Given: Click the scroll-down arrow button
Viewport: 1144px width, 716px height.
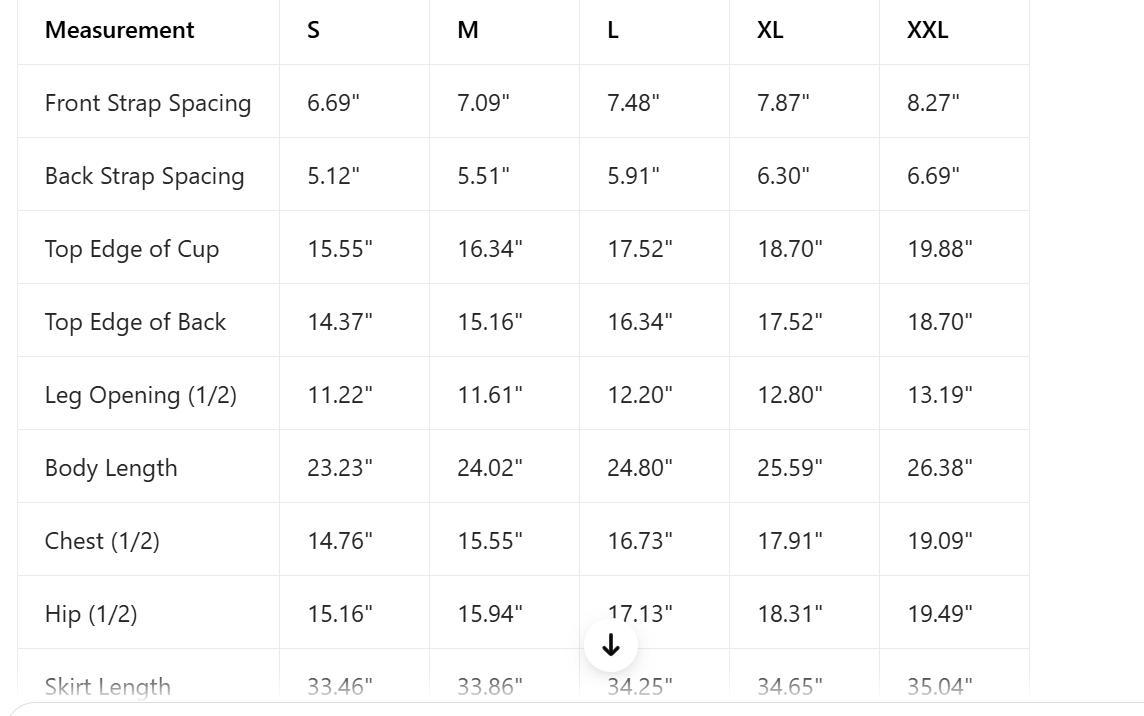Looking at the screenshot, I should click(x=611, y=646).
